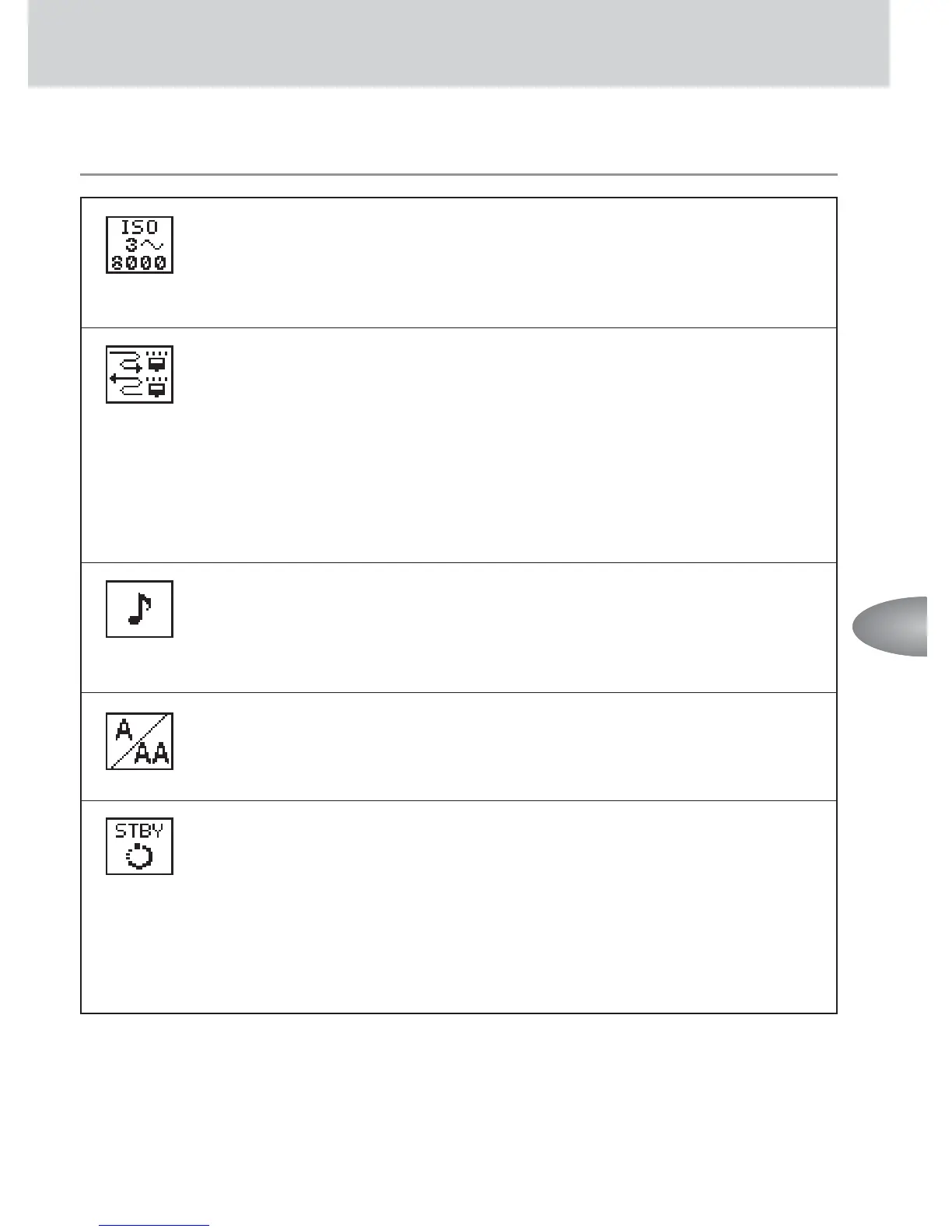Select the STBY standby icon
952x1232 pixels.
coord(139,846)
